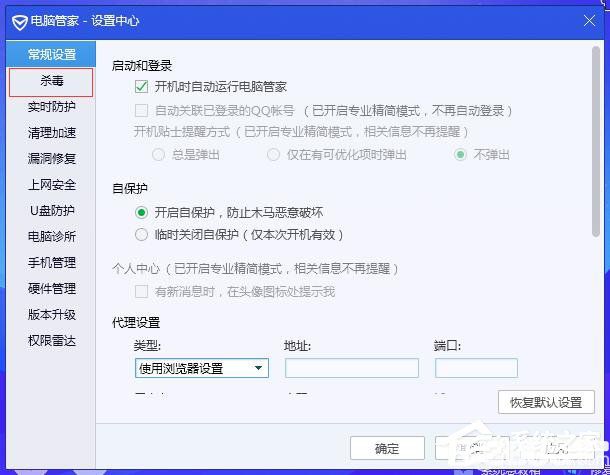Open 上网安全 settings
The image size is (610, 475).
pyautogui.click(x=51, y=185)
